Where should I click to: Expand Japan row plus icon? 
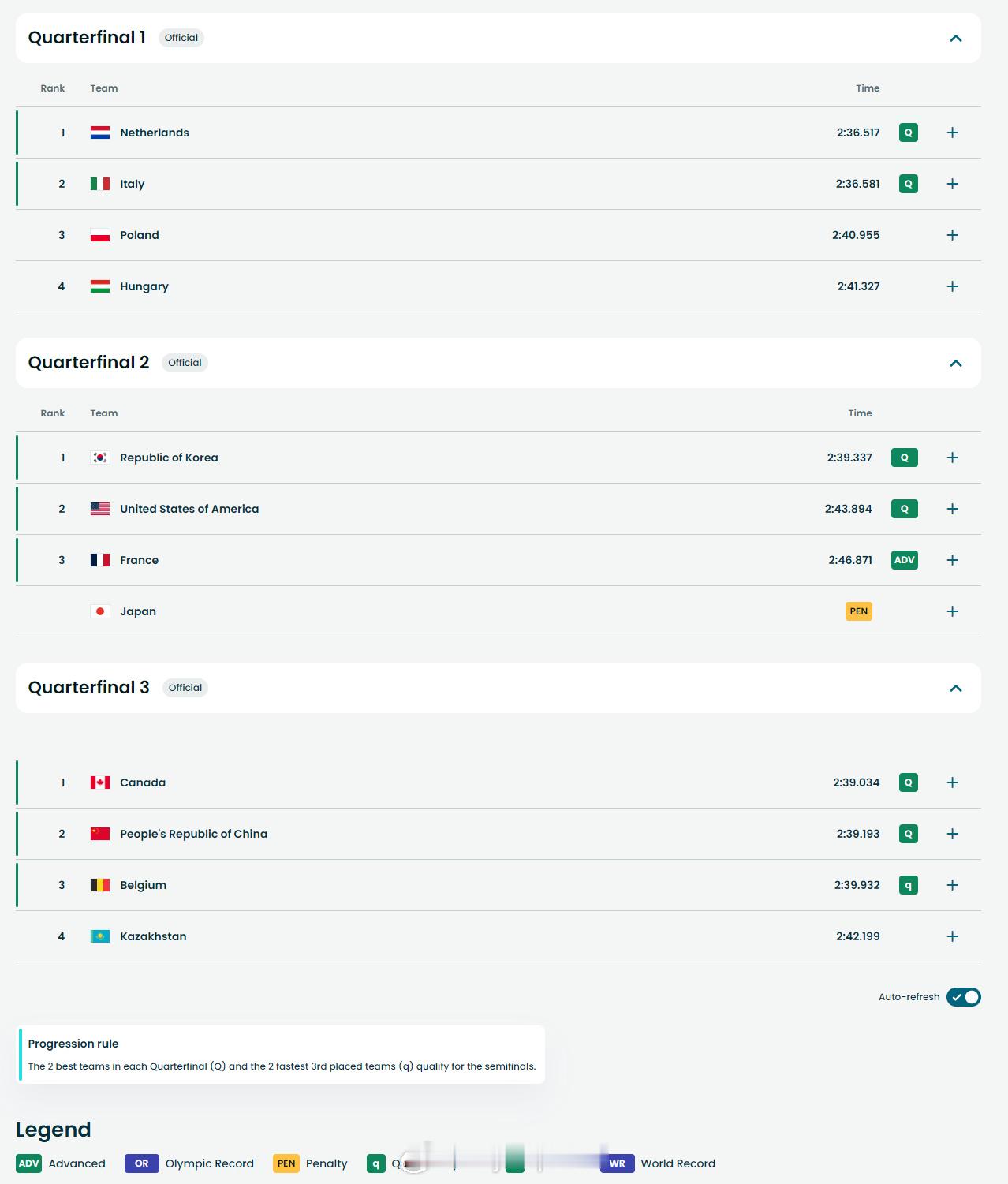point(952,611)
